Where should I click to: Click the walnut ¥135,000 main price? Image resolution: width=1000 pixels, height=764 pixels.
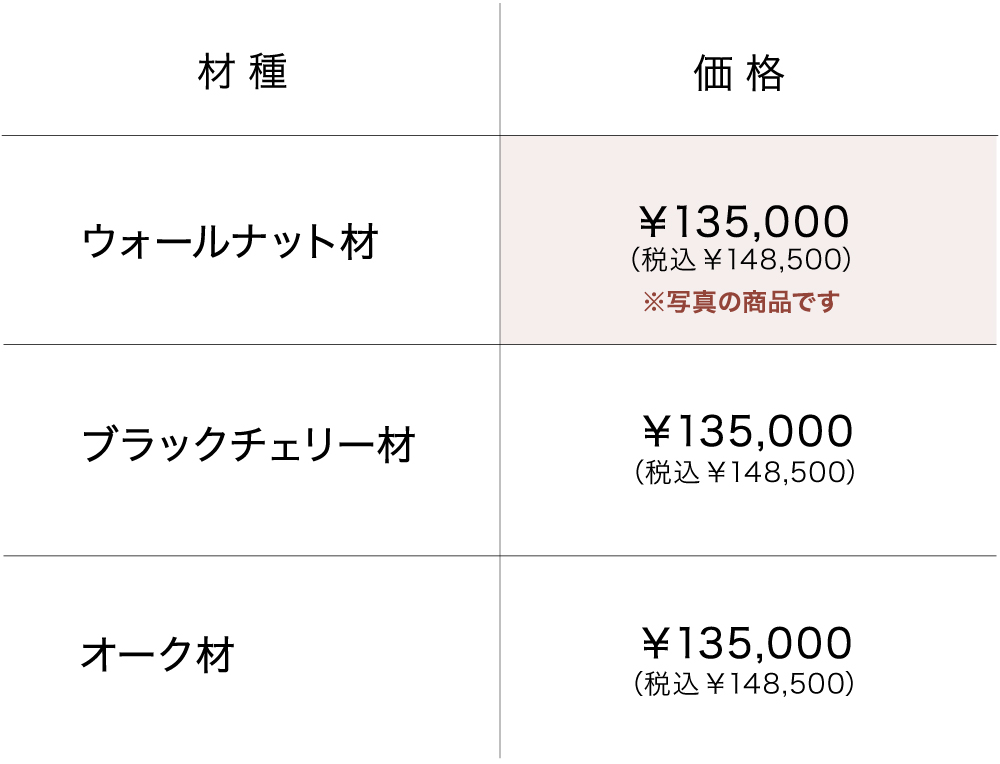[745, 221]
